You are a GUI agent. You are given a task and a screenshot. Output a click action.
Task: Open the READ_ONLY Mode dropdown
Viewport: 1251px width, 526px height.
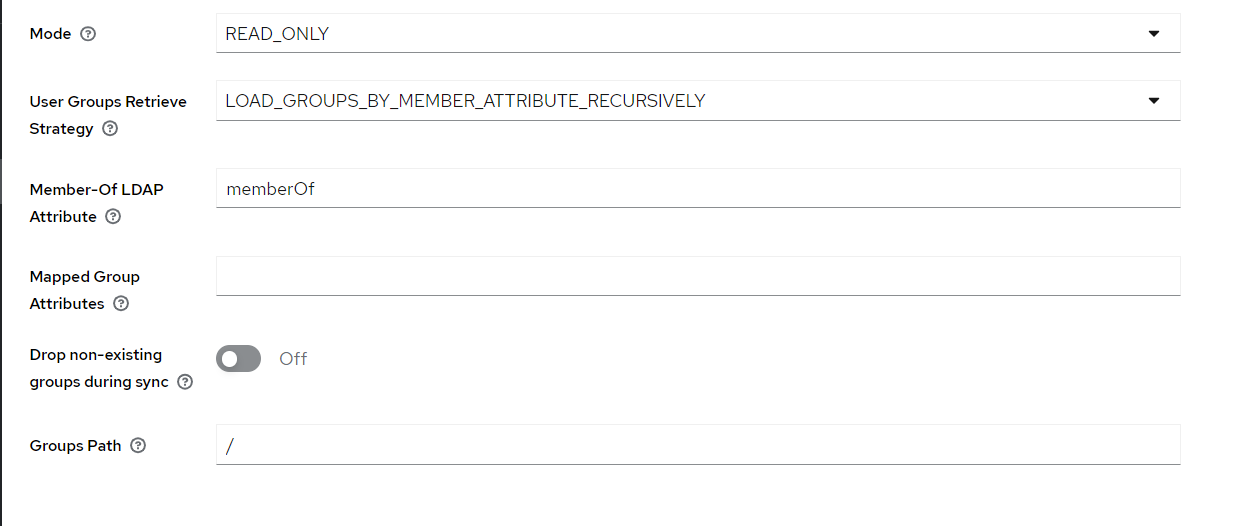(x=698, y=33)
